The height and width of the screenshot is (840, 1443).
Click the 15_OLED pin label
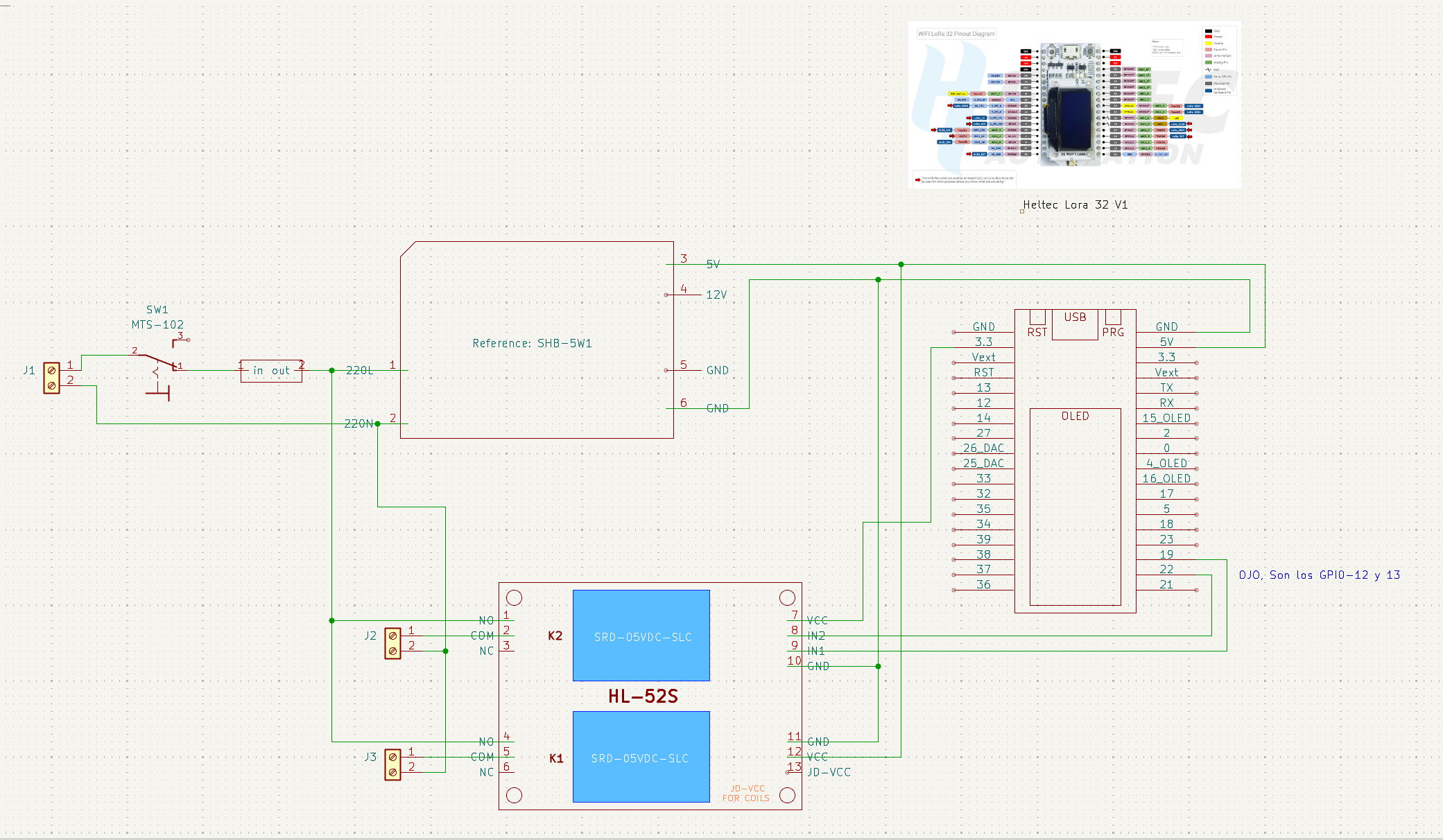(x=1166, y=418)
